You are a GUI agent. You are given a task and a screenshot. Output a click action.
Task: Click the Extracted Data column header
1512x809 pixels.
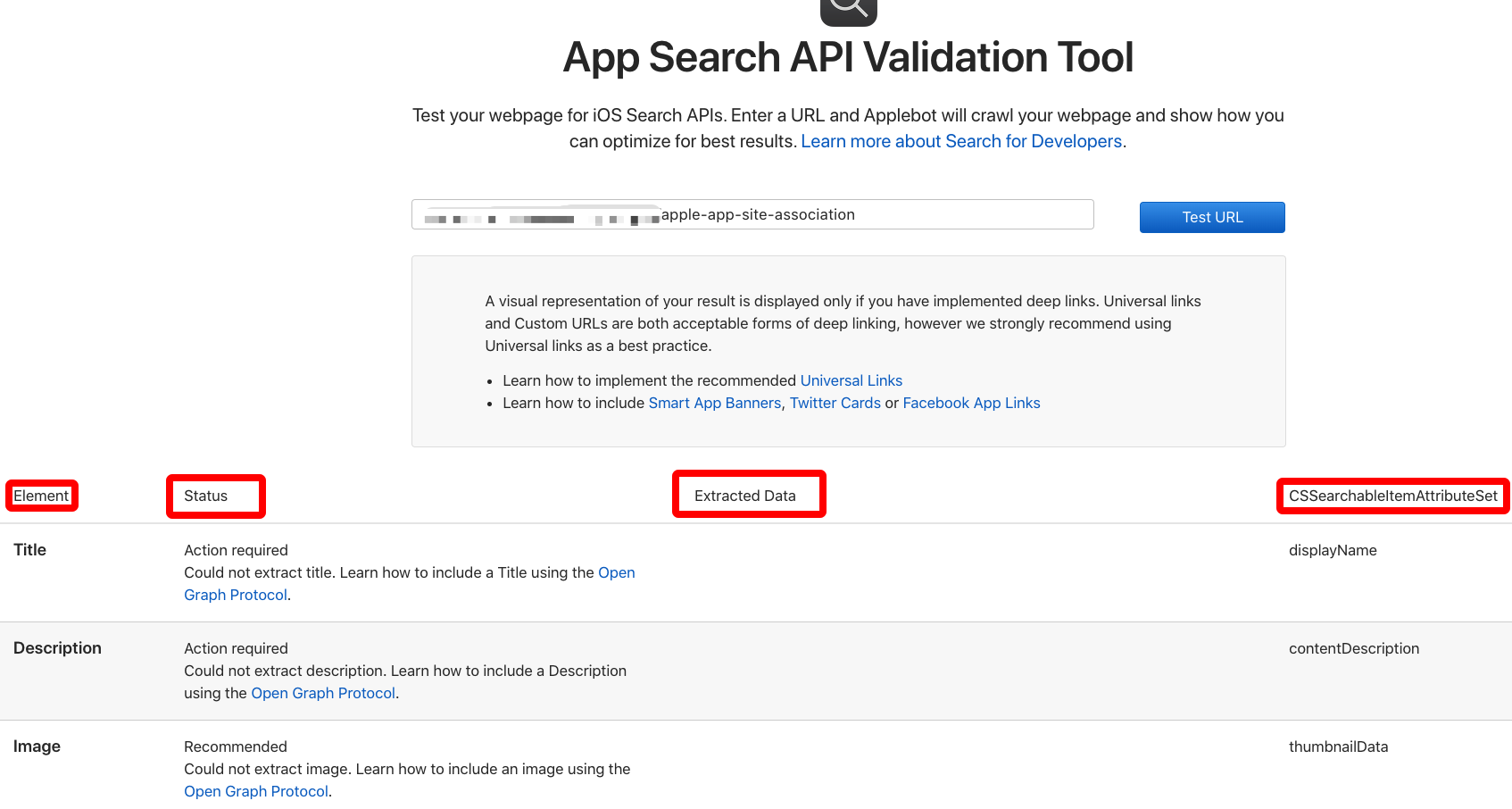pos(745,496)
